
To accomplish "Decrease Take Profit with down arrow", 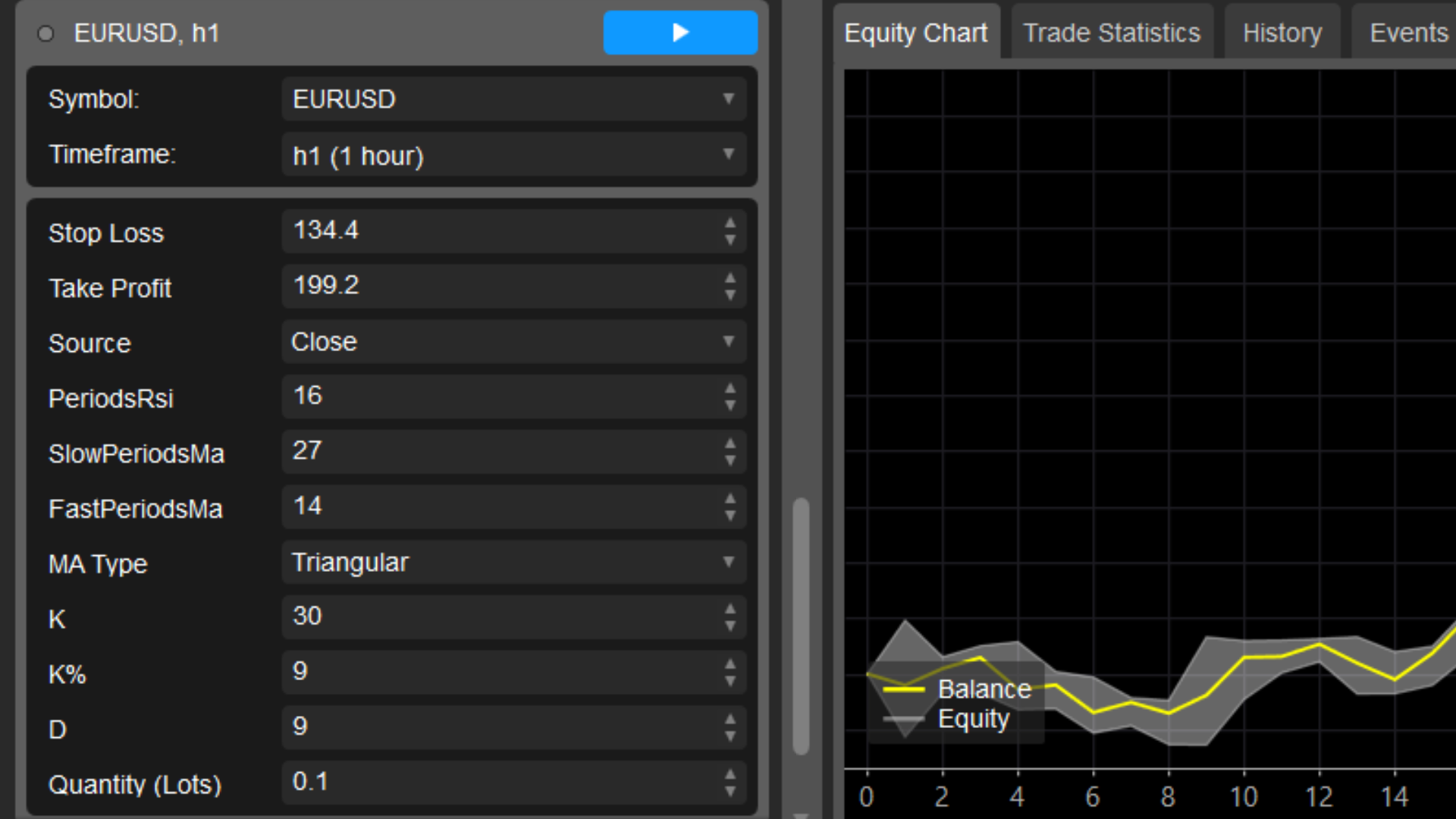I will coord(730,295).
